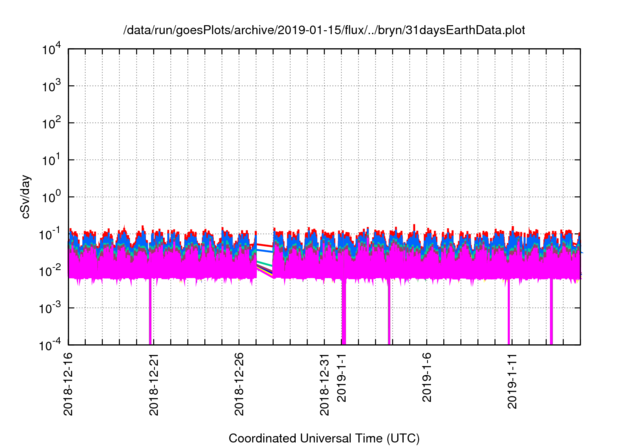640x448 pixels.
Task: Click the magenta dropout spike near 2018-12-21
Action: tap(150, 312)
